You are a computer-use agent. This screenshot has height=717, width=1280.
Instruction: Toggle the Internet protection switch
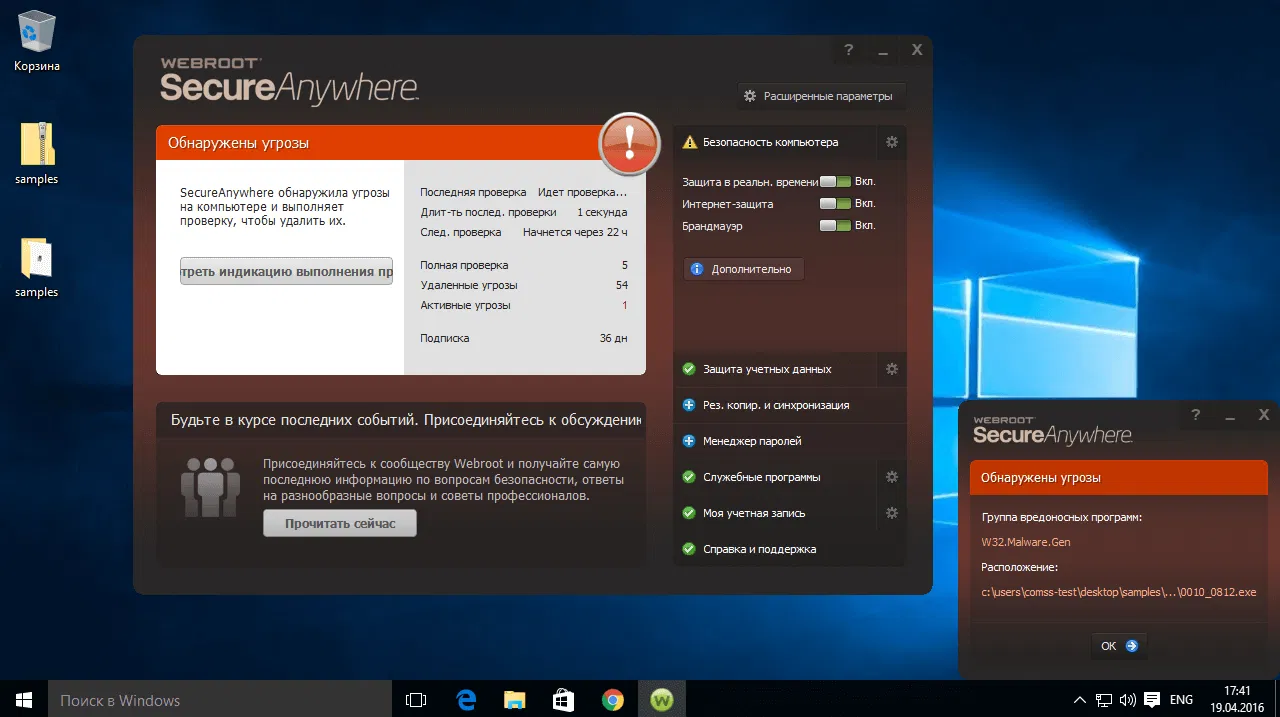click(834, 204)
